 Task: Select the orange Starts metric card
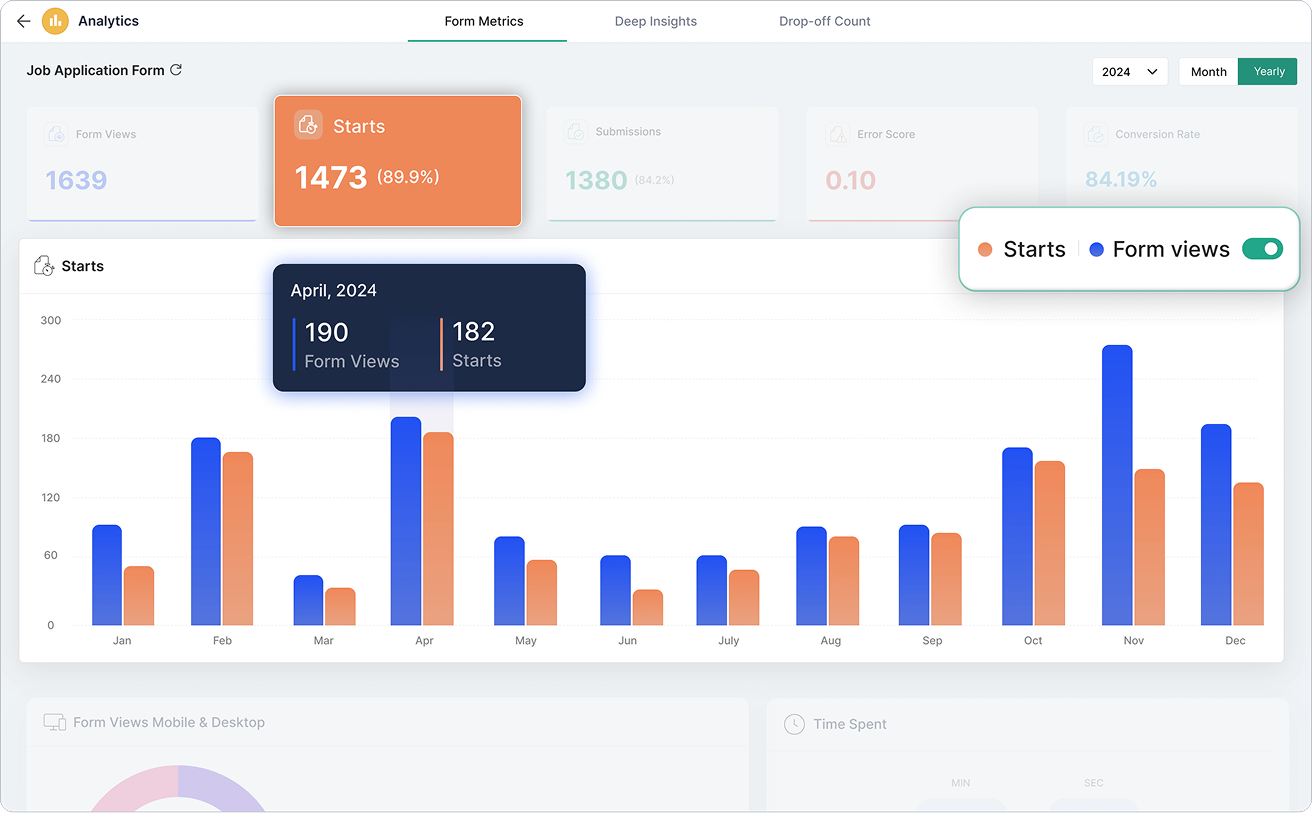(398, 161)
